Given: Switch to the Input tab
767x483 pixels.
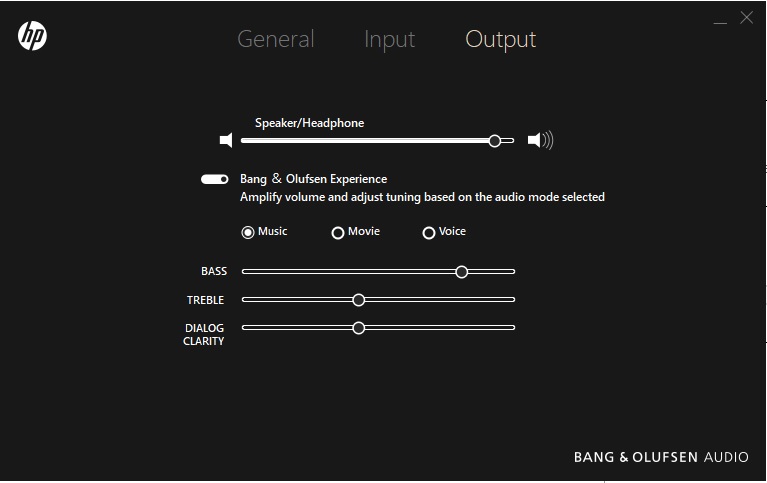Looking at the screenshot, I should click(389, 39).
